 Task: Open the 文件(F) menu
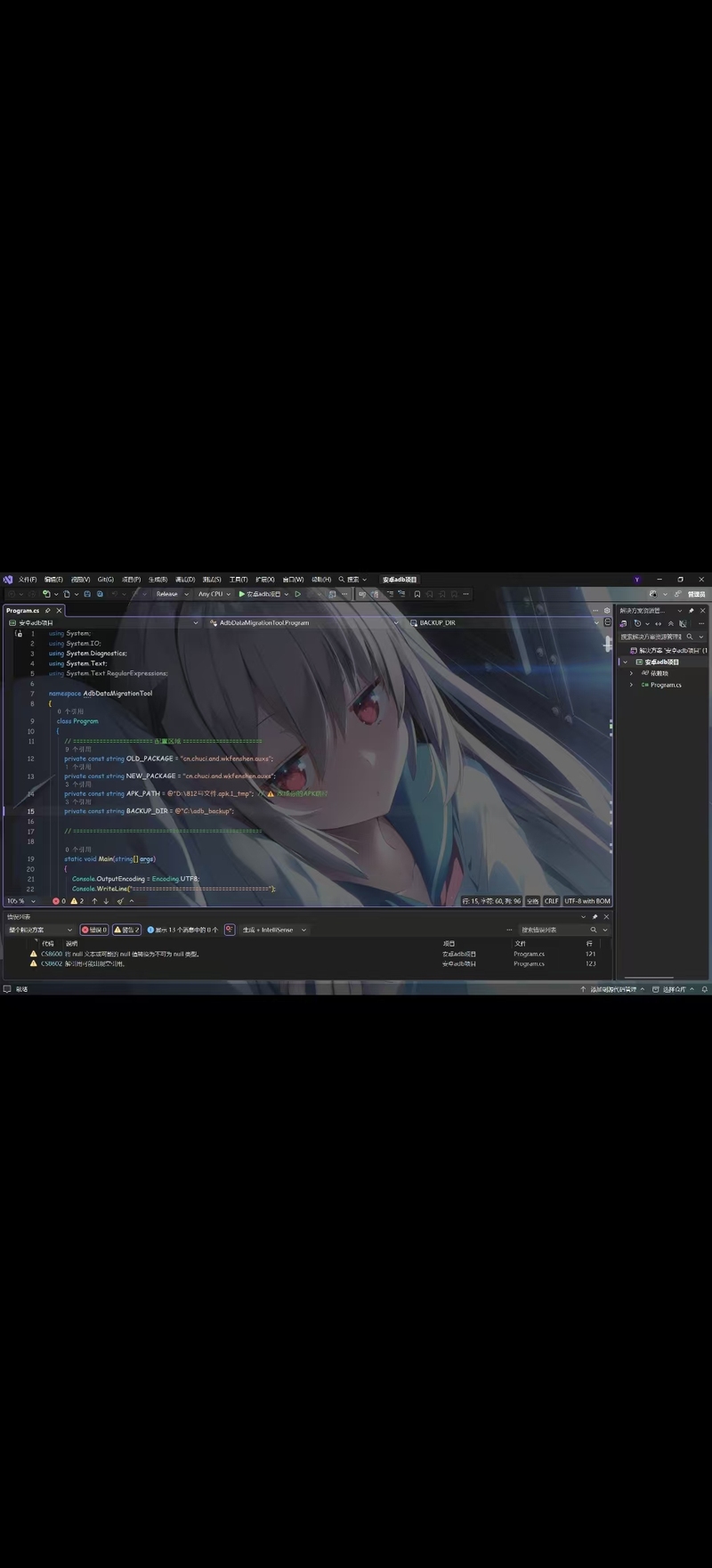[28, 580]
